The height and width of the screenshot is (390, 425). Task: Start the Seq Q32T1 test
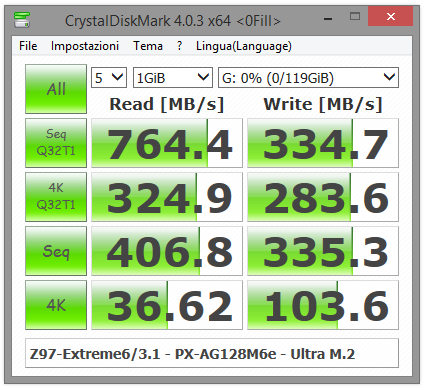(x=56, y=143)
